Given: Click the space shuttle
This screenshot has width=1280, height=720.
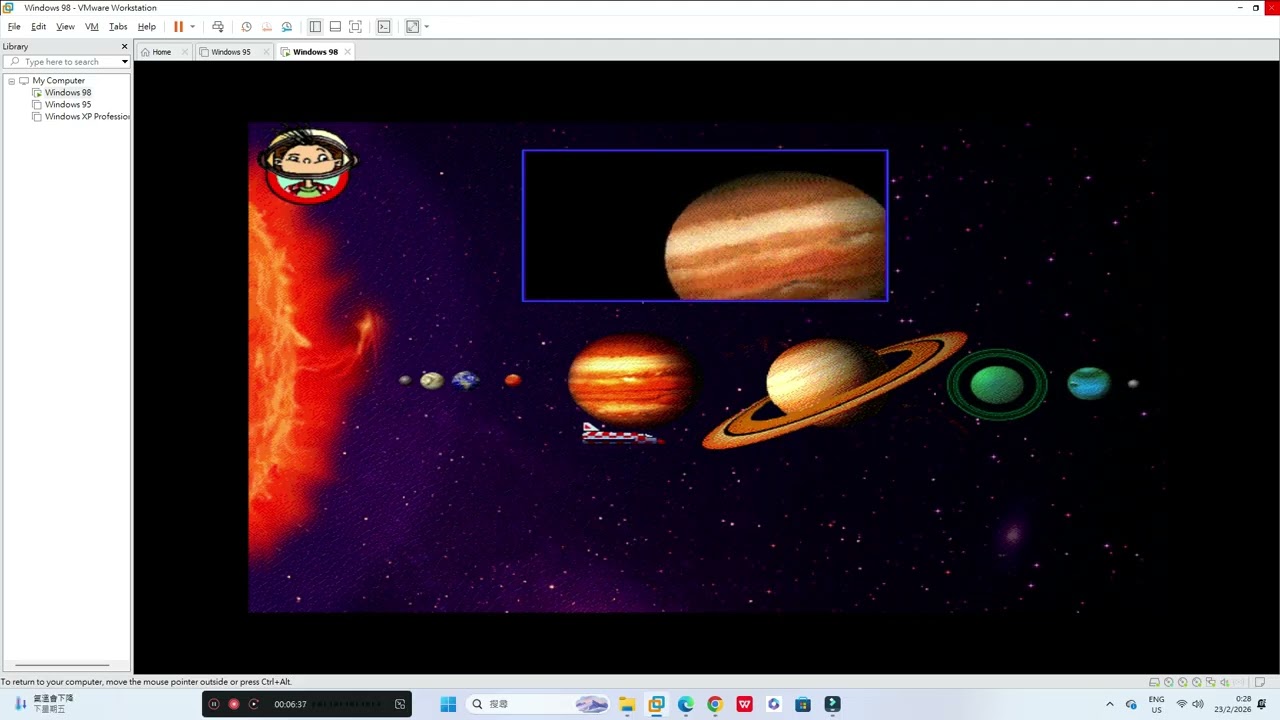Looking at the screenshot, I should click(621, 433).
